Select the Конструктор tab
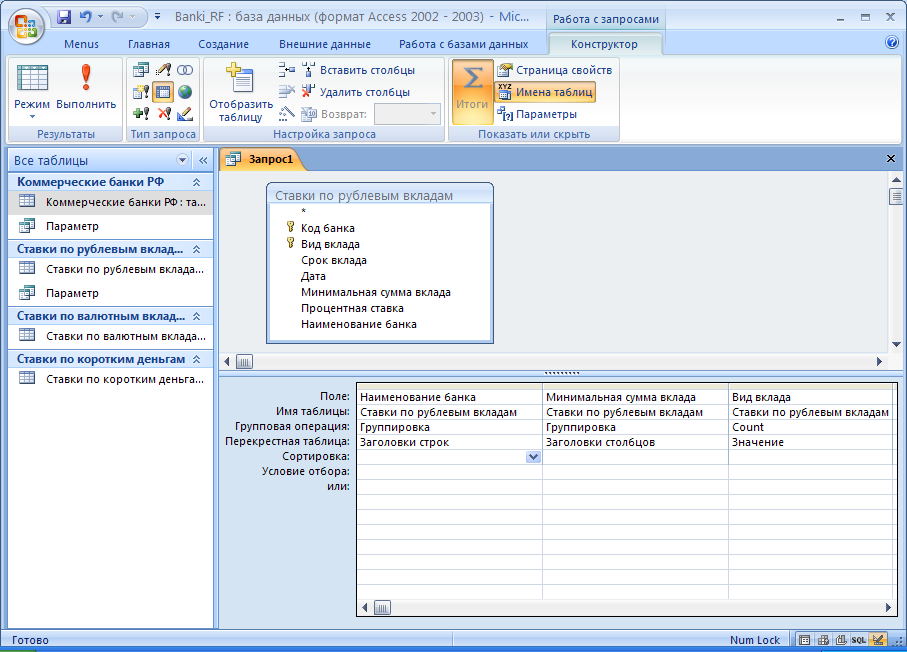 click(x=604, y=44)
